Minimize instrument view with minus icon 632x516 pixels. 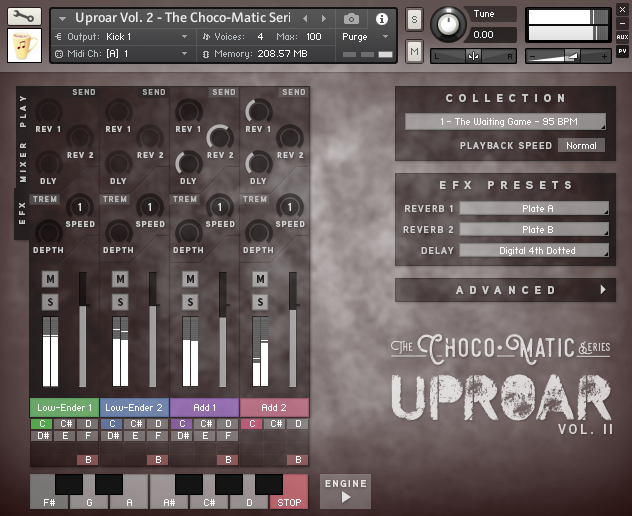pos(622,23)
